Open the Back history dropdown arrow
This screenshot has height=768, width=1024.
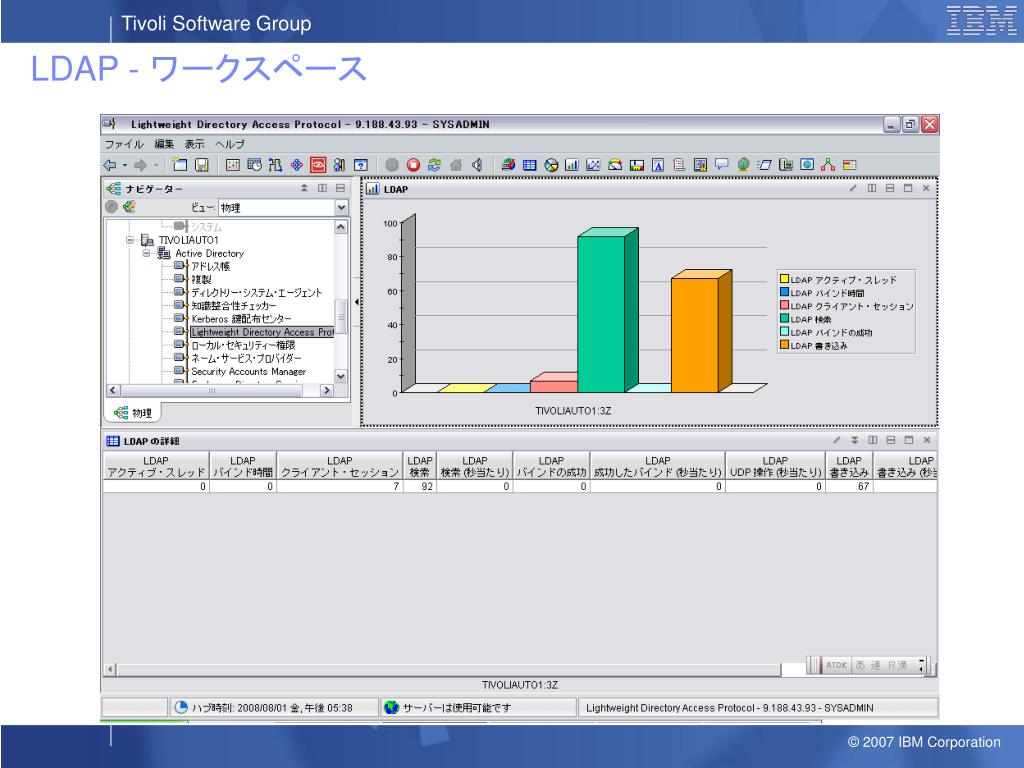125,165
